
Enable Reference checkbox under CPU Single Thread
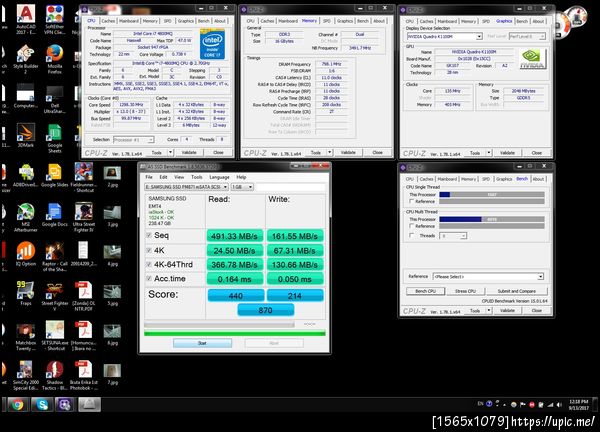pyautogui.click(x=412, y=201)
